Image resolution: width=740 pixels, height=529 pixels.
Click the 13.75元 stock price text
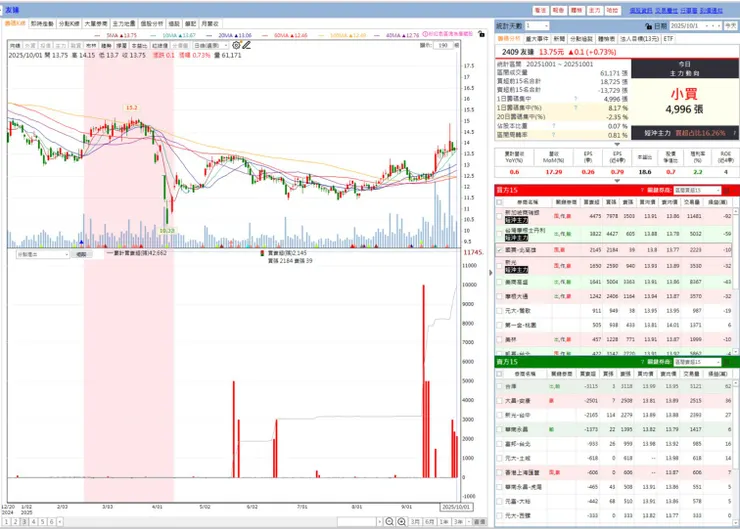click(551, 52)
